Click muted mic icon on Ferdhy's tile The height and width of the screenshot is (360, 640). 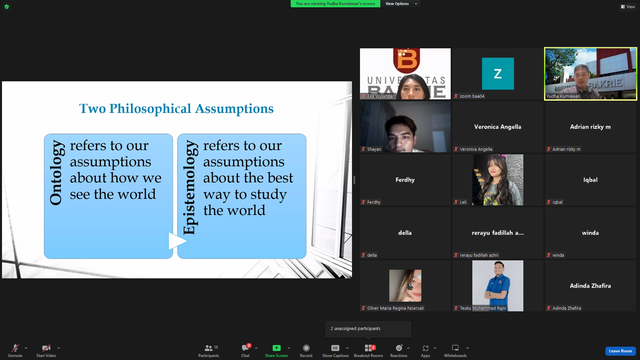363,202
